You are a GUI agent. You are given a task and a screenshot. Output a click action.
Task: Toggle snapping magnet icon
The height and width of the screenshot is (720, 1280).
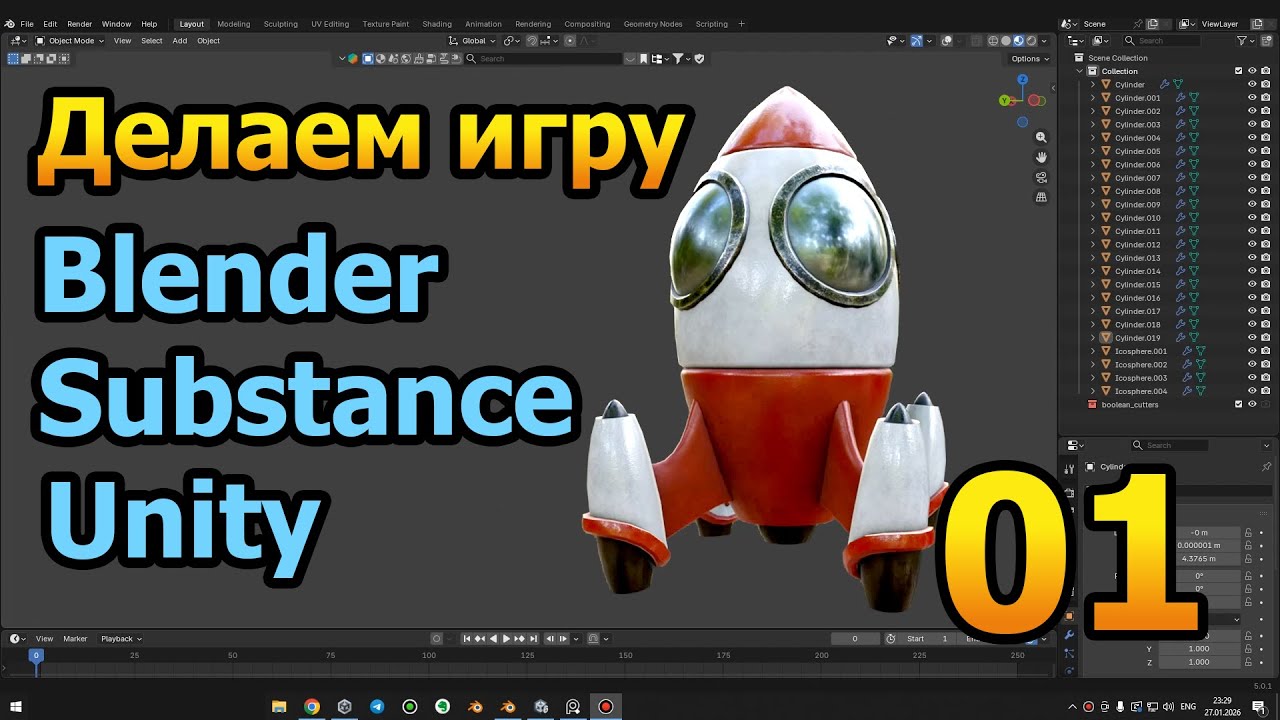click(532, 41)
